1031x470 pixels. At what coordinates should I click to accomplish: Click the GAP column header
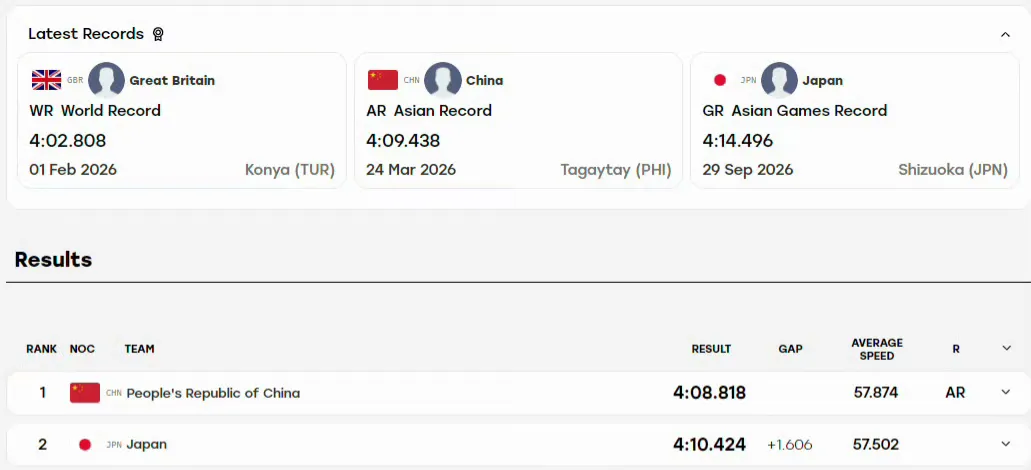coord(790,349)
